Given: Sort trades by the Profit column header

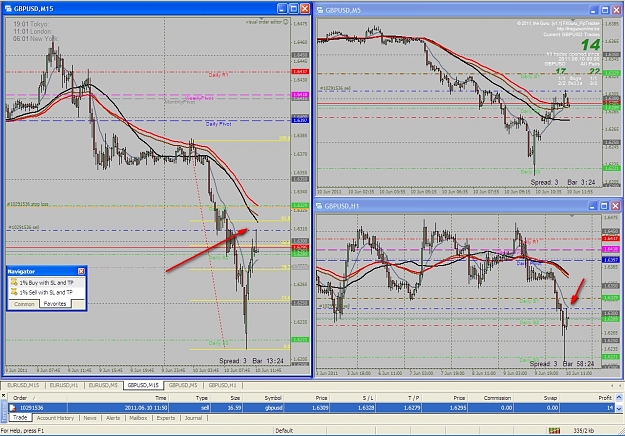Looking at the screenshot, I should click(587, 398).
